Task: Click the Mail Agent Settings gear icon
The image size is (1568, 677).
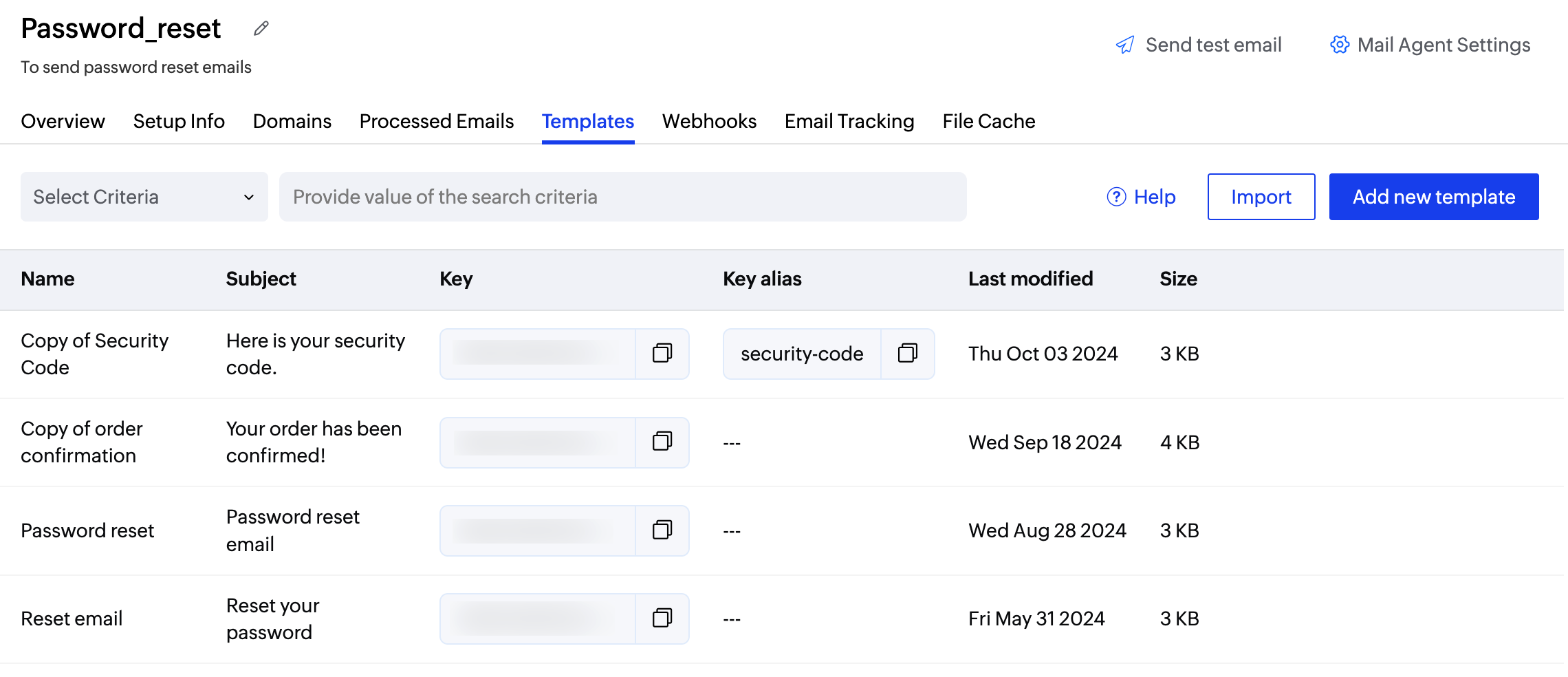Action: coord(1339,45)
